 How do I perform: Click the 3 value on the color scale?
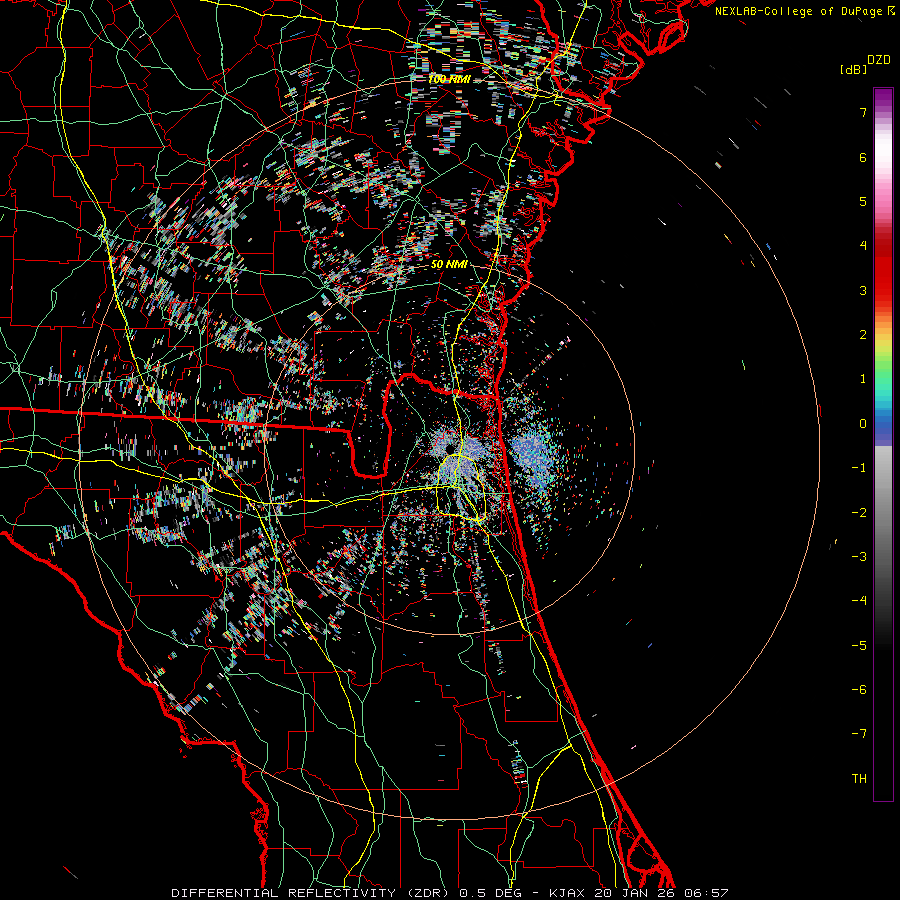pyautogui.click(x=863, y=290)
